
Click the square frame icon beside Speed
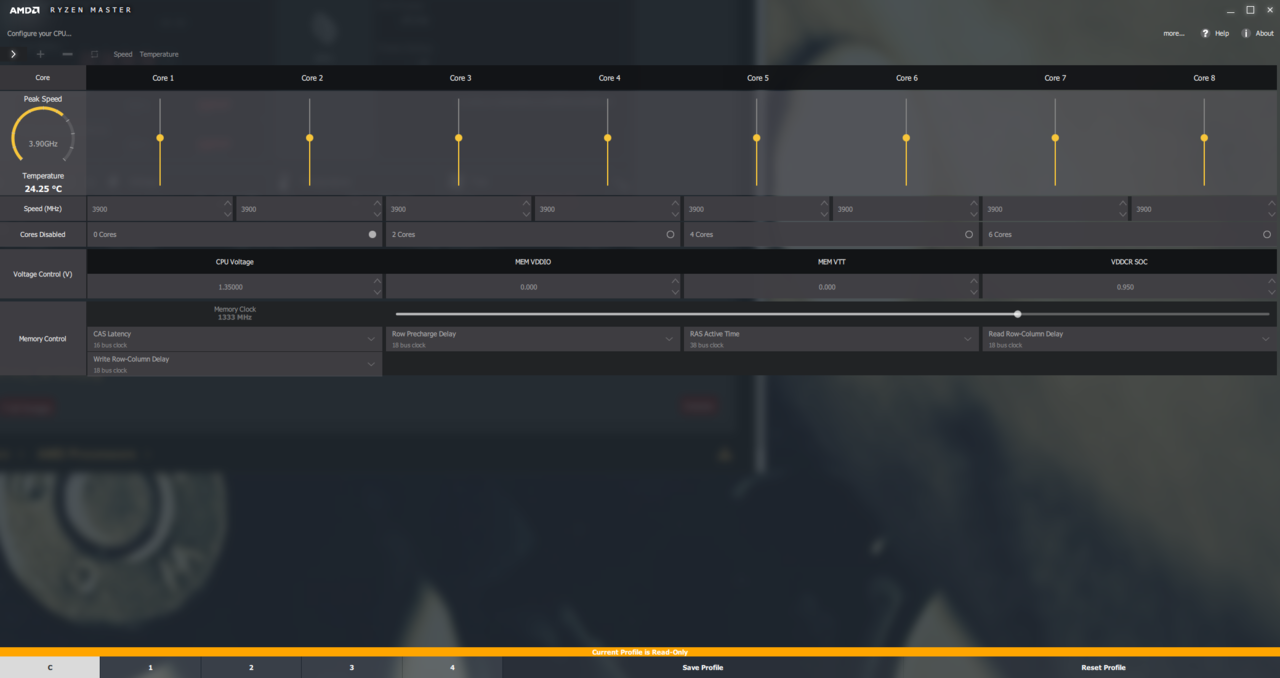[x=95, y=54]
